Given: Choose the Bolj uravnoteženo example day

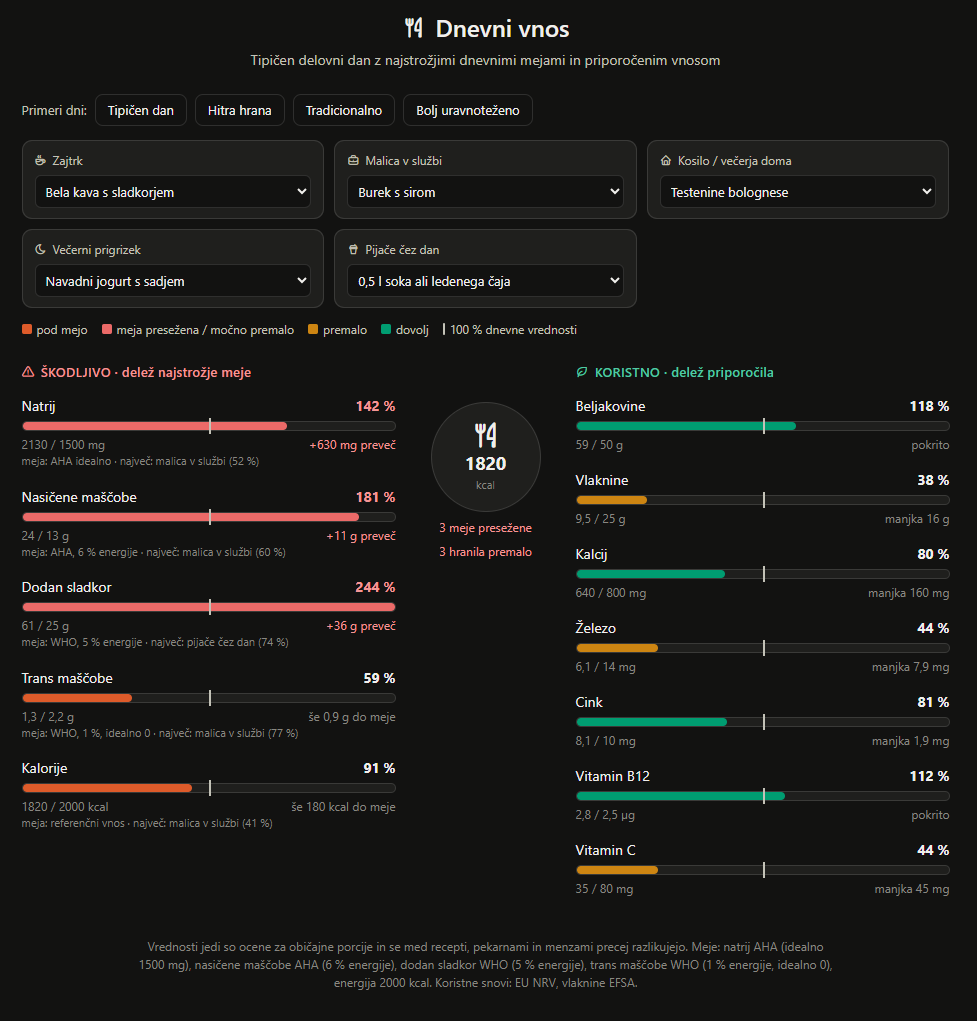Looking at the screenshot, I should [x=468, y=110].
